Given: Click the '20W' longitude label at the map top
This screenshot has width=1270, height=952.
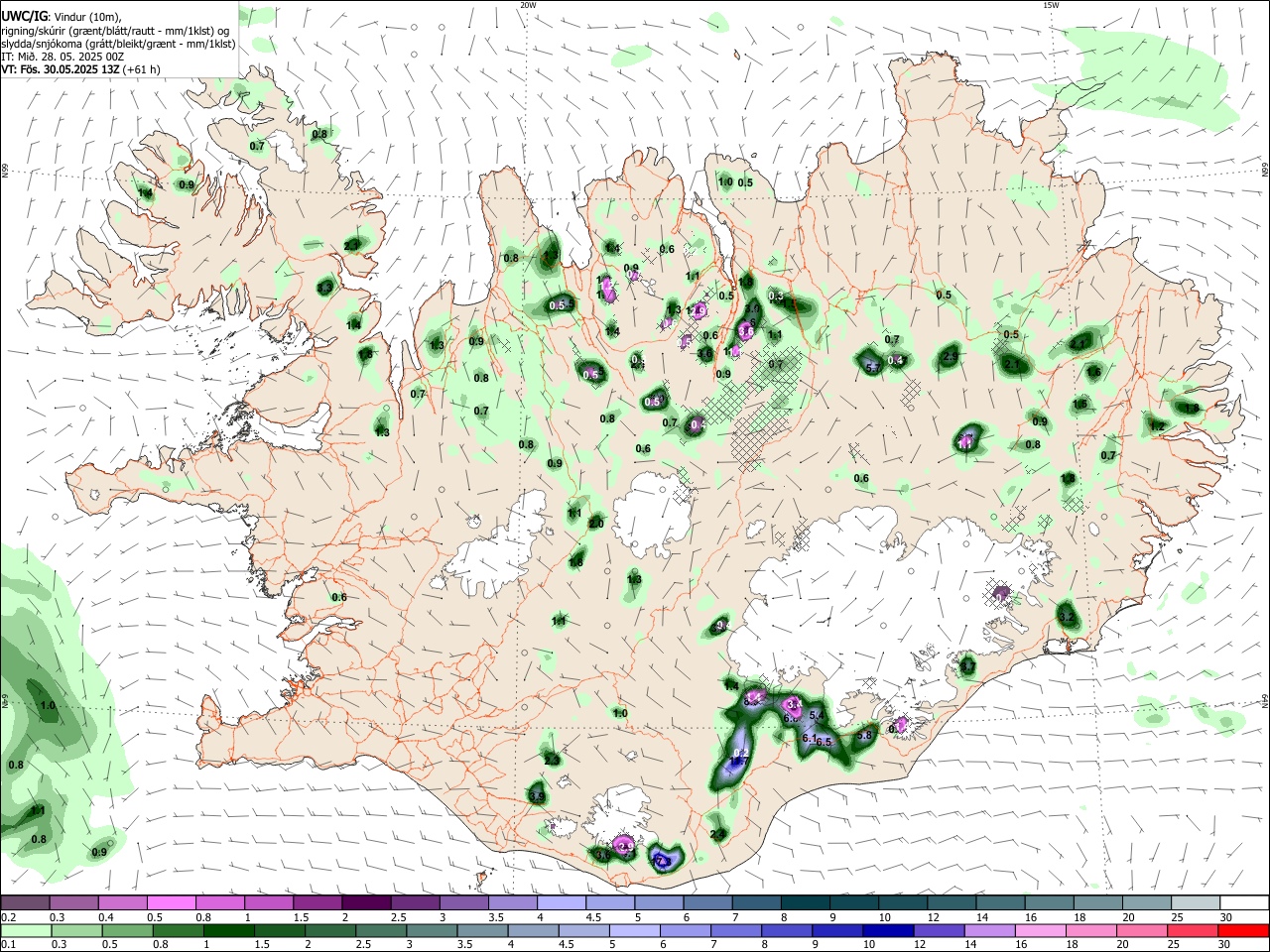Looking at the screenshot, I should click(528, 5).
